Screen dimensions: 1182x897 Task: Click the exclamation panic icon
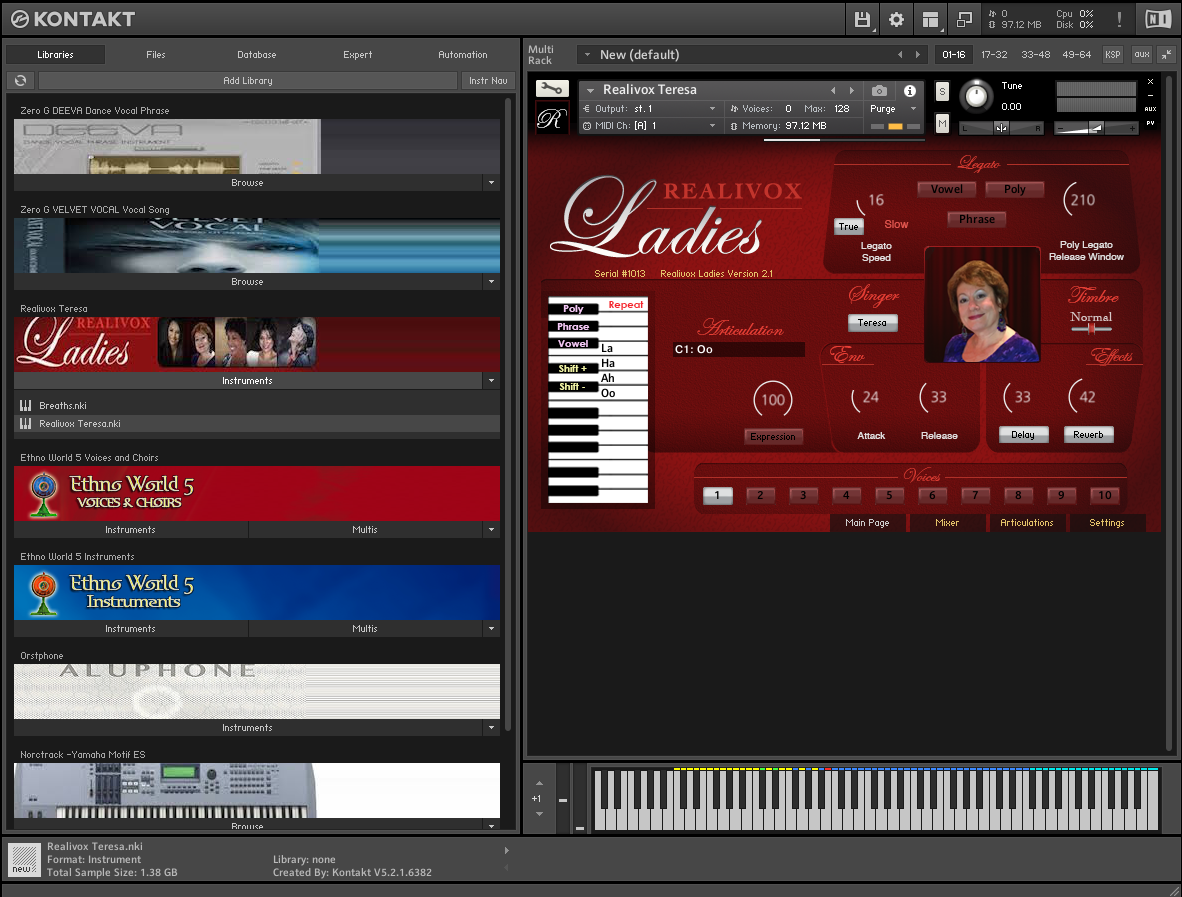tap(1119, 20)
